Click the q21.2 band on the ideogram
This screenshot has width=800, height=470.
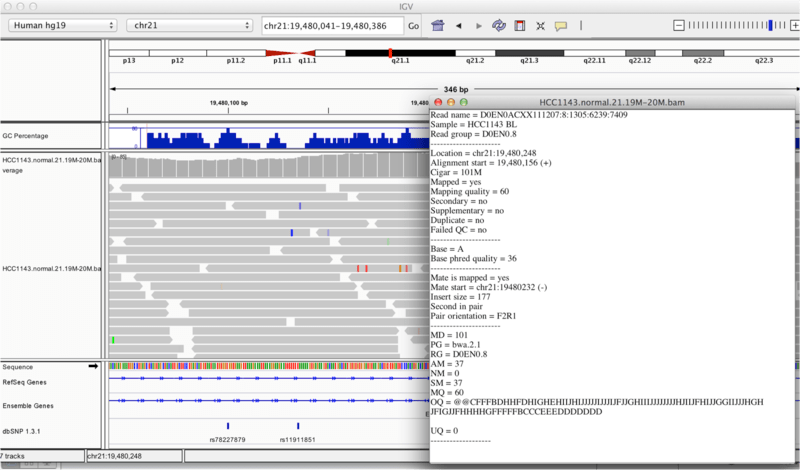pyautogui.click(x=475, y=53)
